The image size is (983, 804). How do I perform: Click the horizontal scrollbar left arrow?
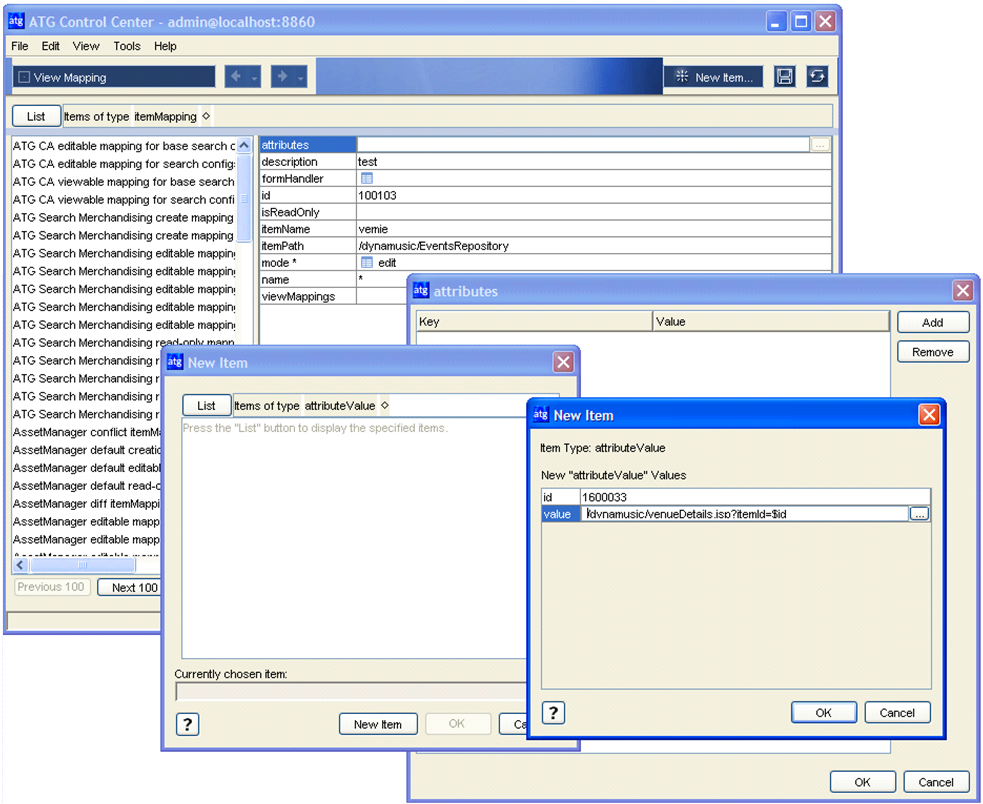[x=19, y=565]
